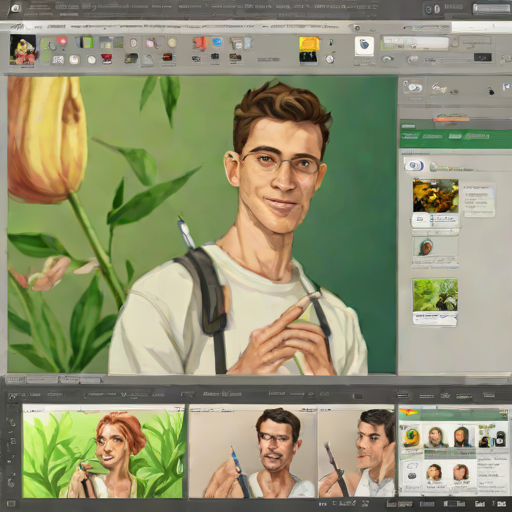Image resolution: width=512 pixels, height=512 pixels.
Task: Open the small portrait thumbnail in side panel
Action: click(426, 248)
